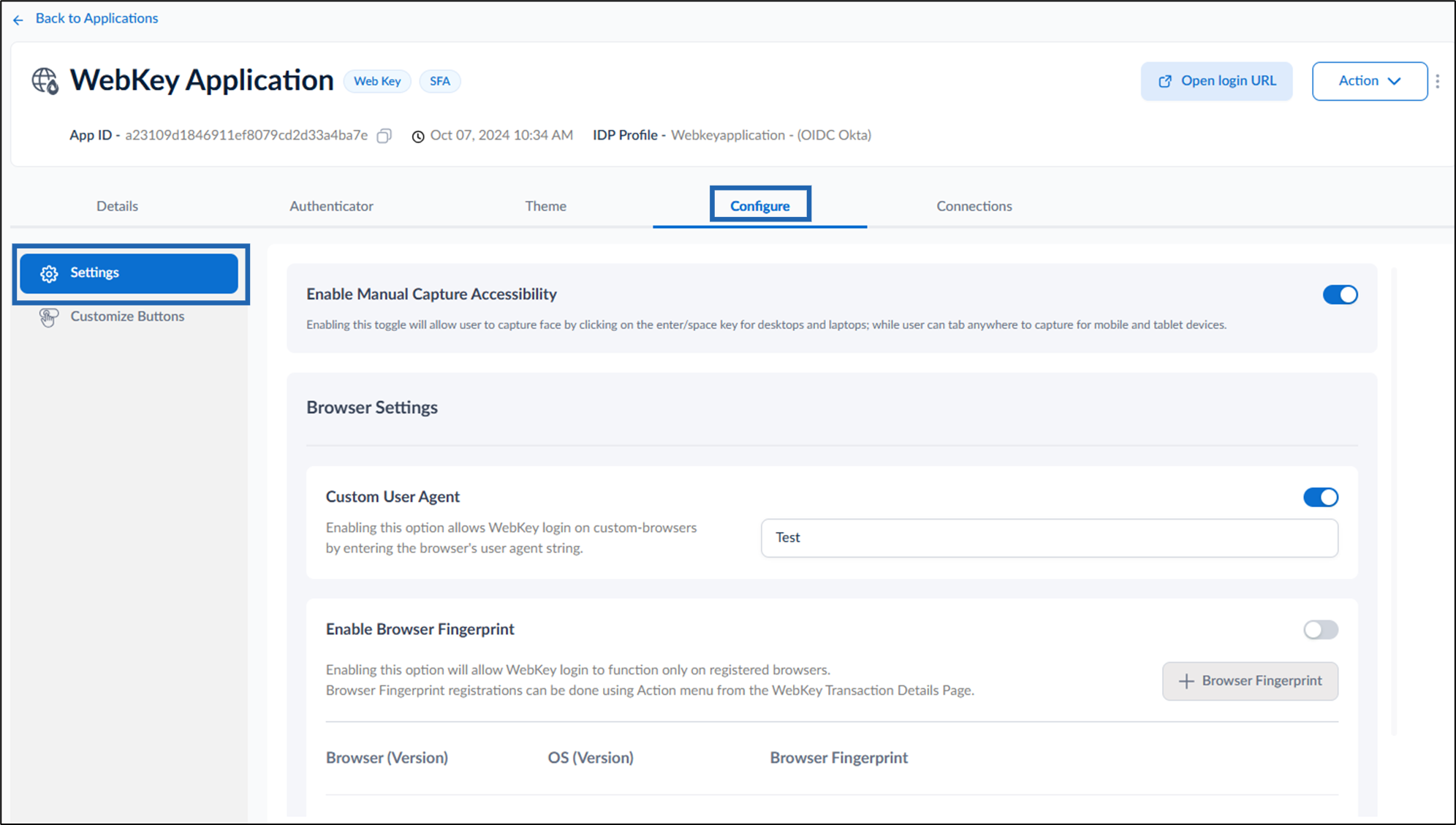The image size is (1456, 825).
Task: Turn off the Custom User Agent toggle
Action: click(x=1320, y=497)
